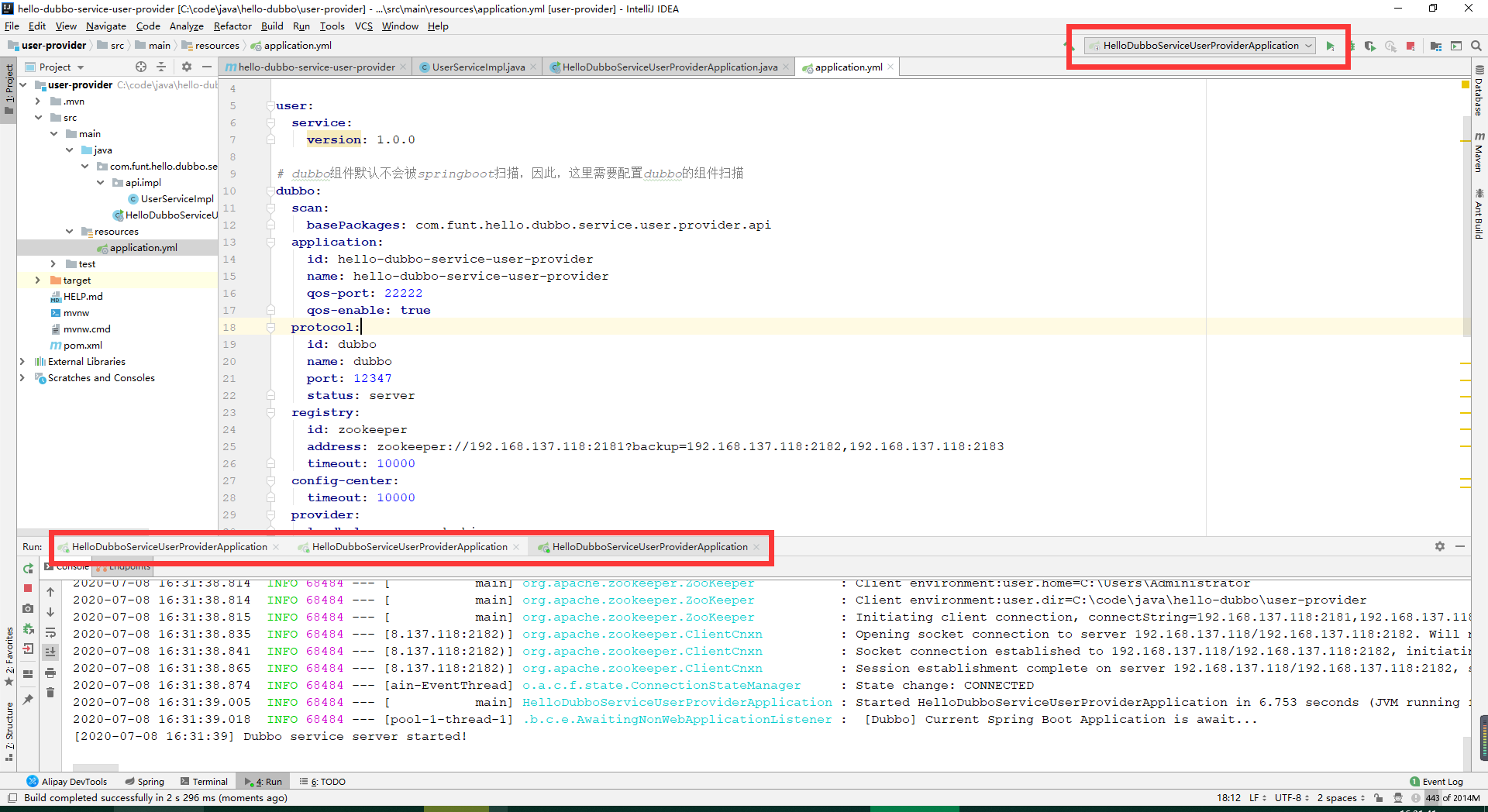The height and width of the screenshot is (812, 1488).
Task: Toggle scroll to end of console
Action: pyautogui.click(x=50, y=652)
